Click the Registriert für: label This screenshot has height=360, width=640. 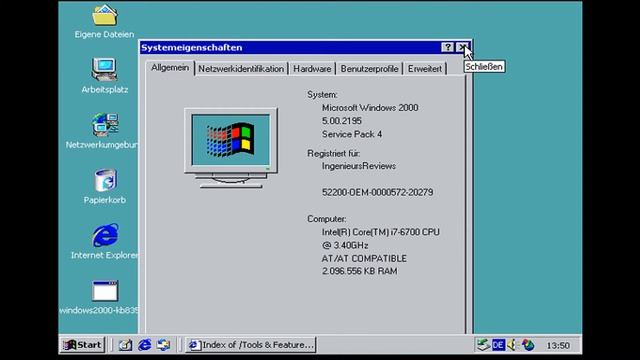coord(333,153)
